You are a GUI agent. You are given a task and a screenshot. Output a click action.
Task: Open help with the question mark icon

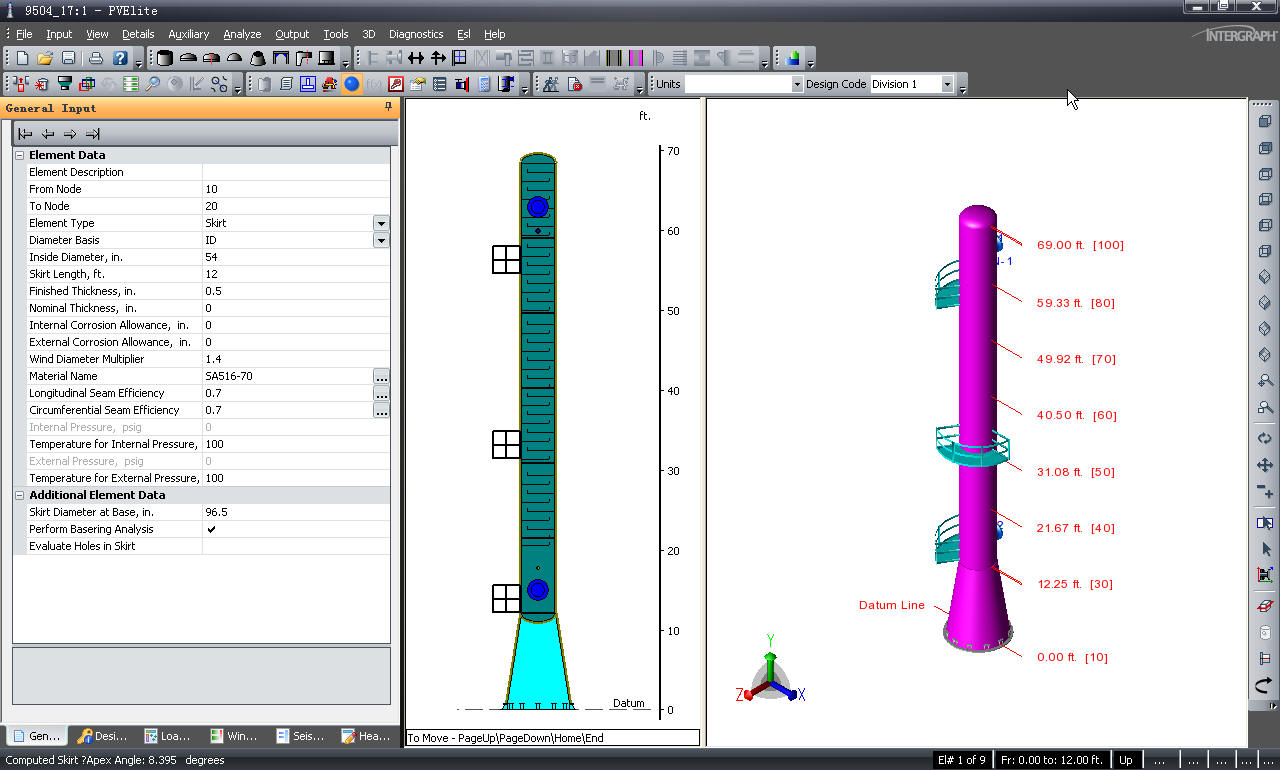click(120, 59)
